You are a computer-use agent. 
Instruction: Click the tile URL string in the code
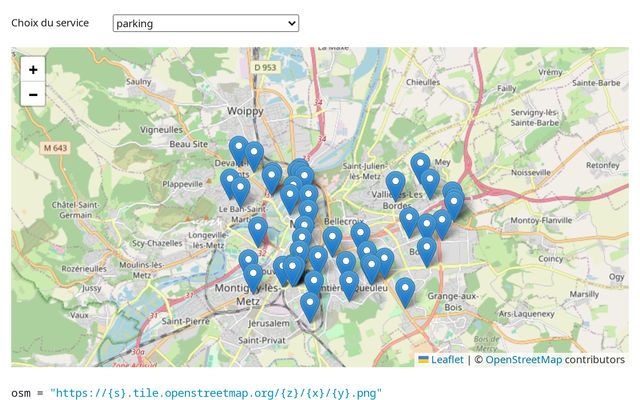pyautogui.click(x=216, y=393)
